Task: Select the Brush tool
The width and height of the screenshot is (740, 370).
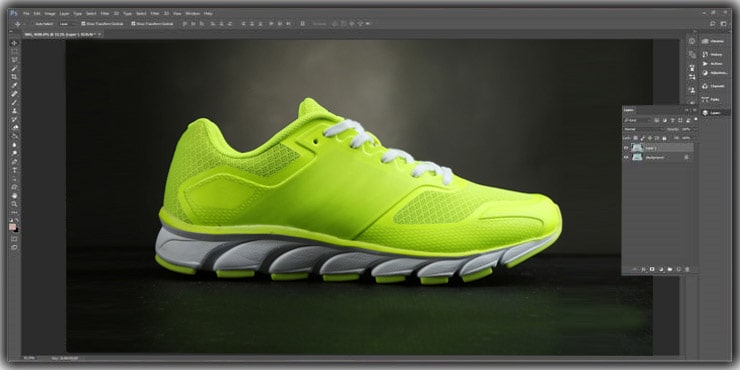Action: (x=14, y=103)
